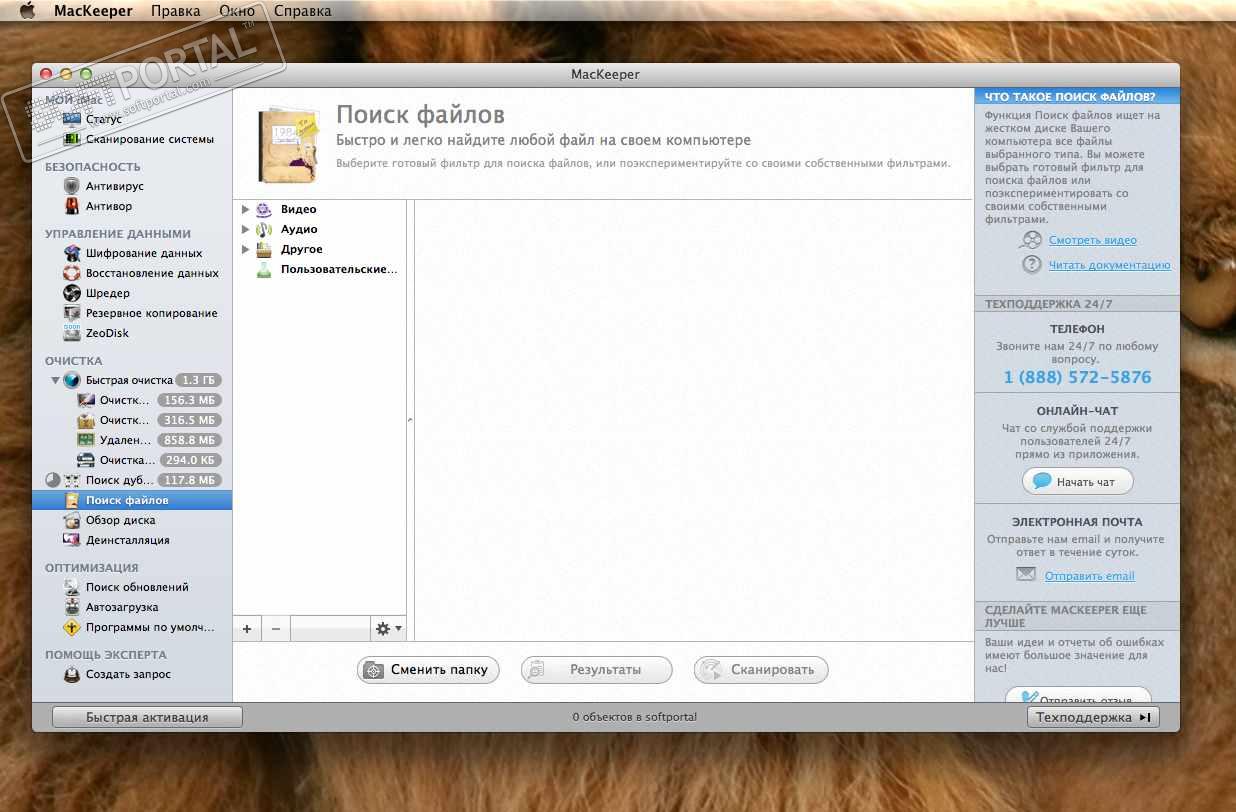
Task: Open the Правка menu
Action: click(x=175, y=11)
